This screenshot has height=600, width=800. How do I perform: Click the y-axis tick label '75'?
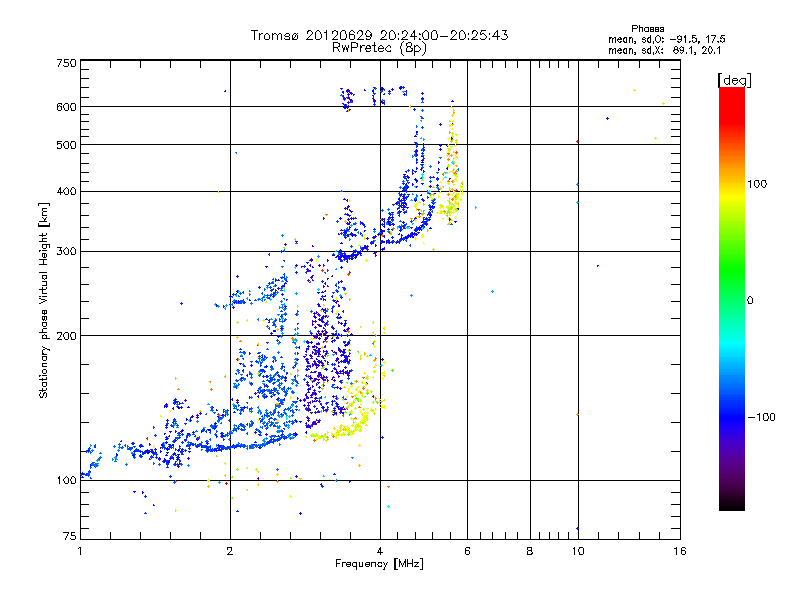coord(70,536)
